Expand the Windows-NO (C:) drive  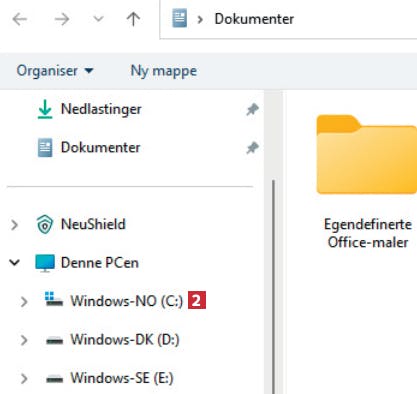click(24, 302)
